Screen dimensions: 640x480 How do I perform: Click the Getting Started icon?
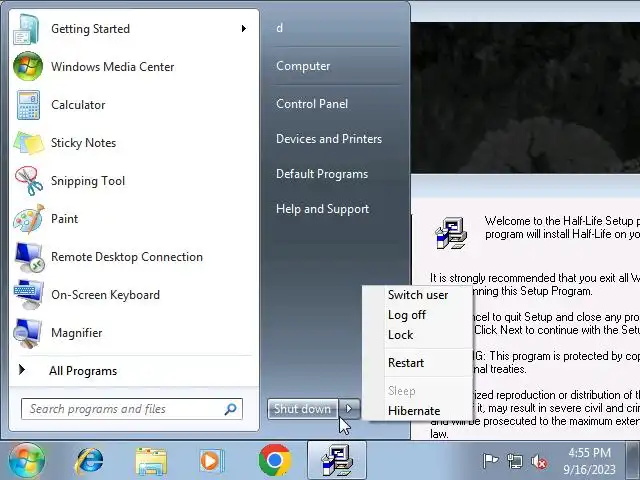pyautogui.click(x=27, y=29)
